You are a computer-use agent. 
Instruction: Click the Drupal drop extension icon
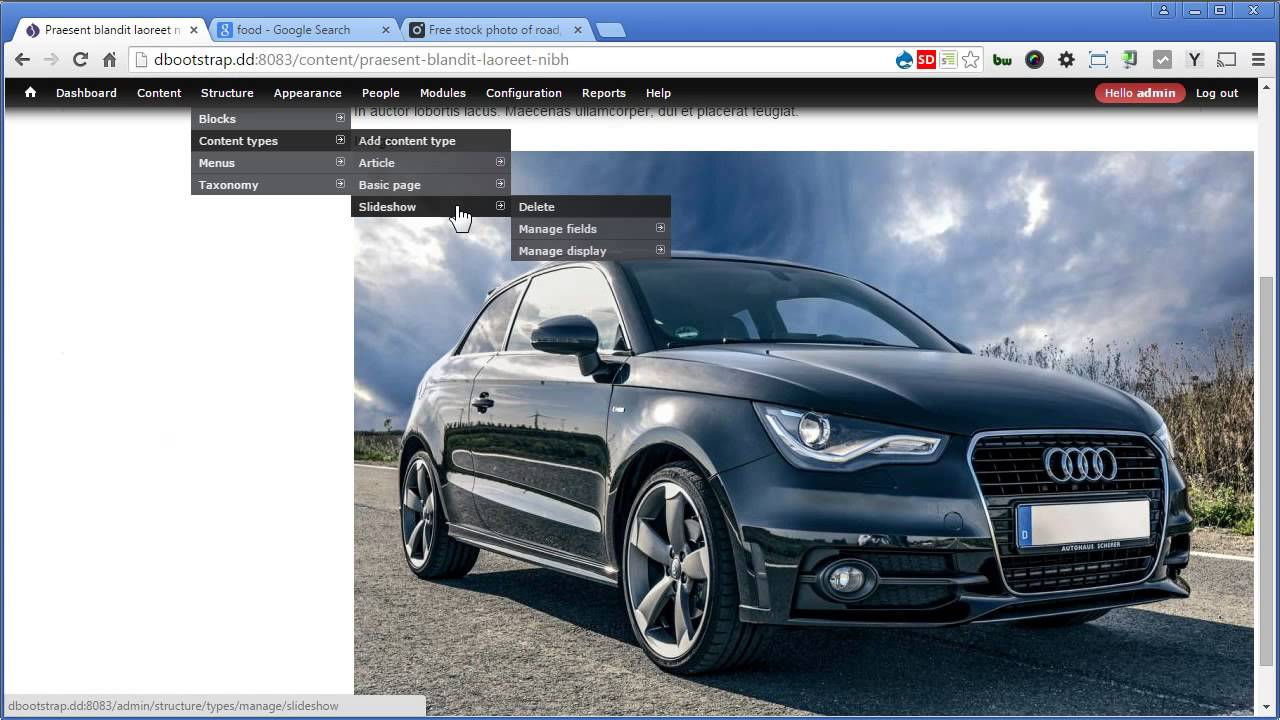click(904, 60)
